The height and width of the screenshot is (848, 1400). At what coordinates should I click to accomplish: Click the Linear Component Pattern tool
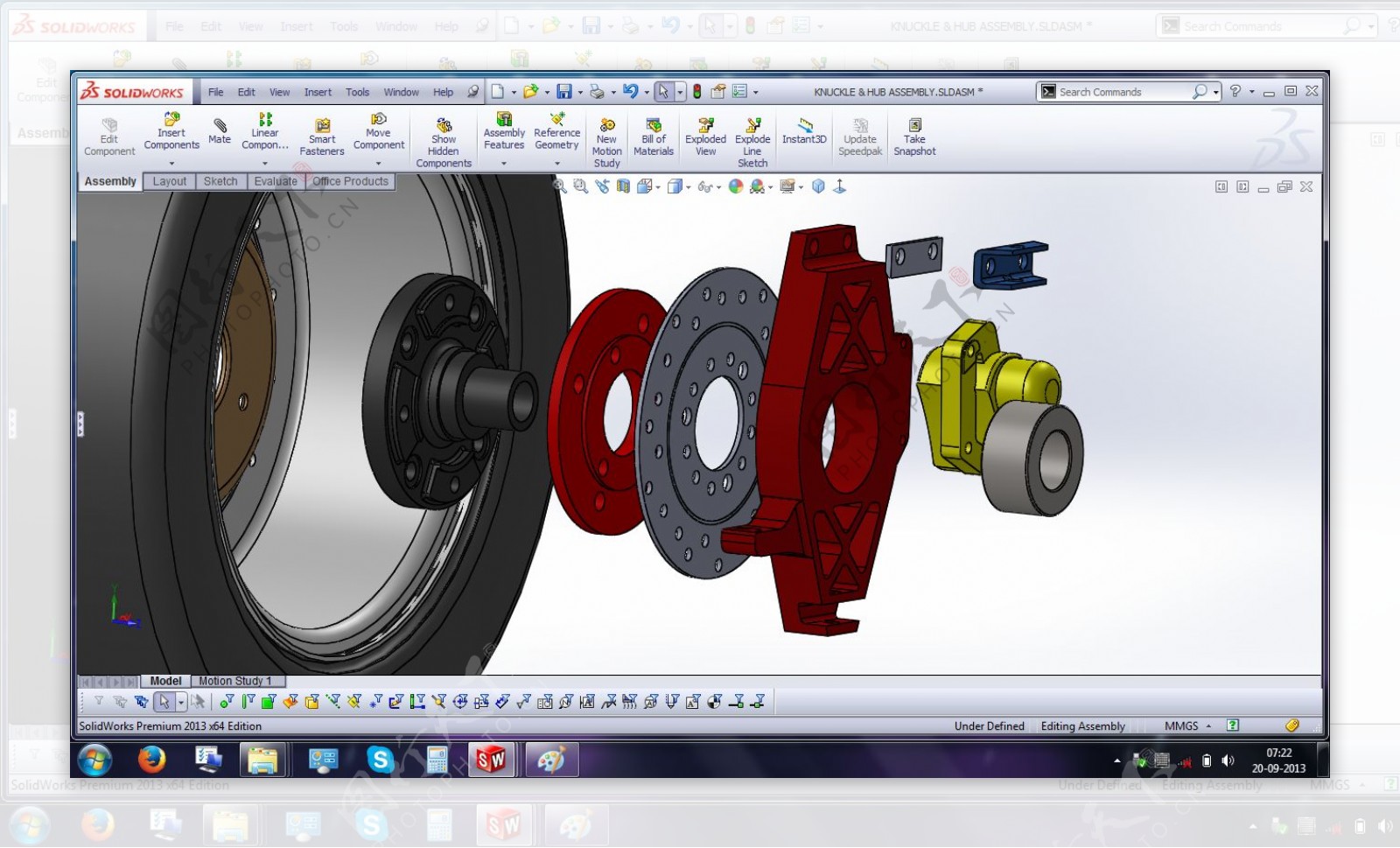[x=265, y=131]
